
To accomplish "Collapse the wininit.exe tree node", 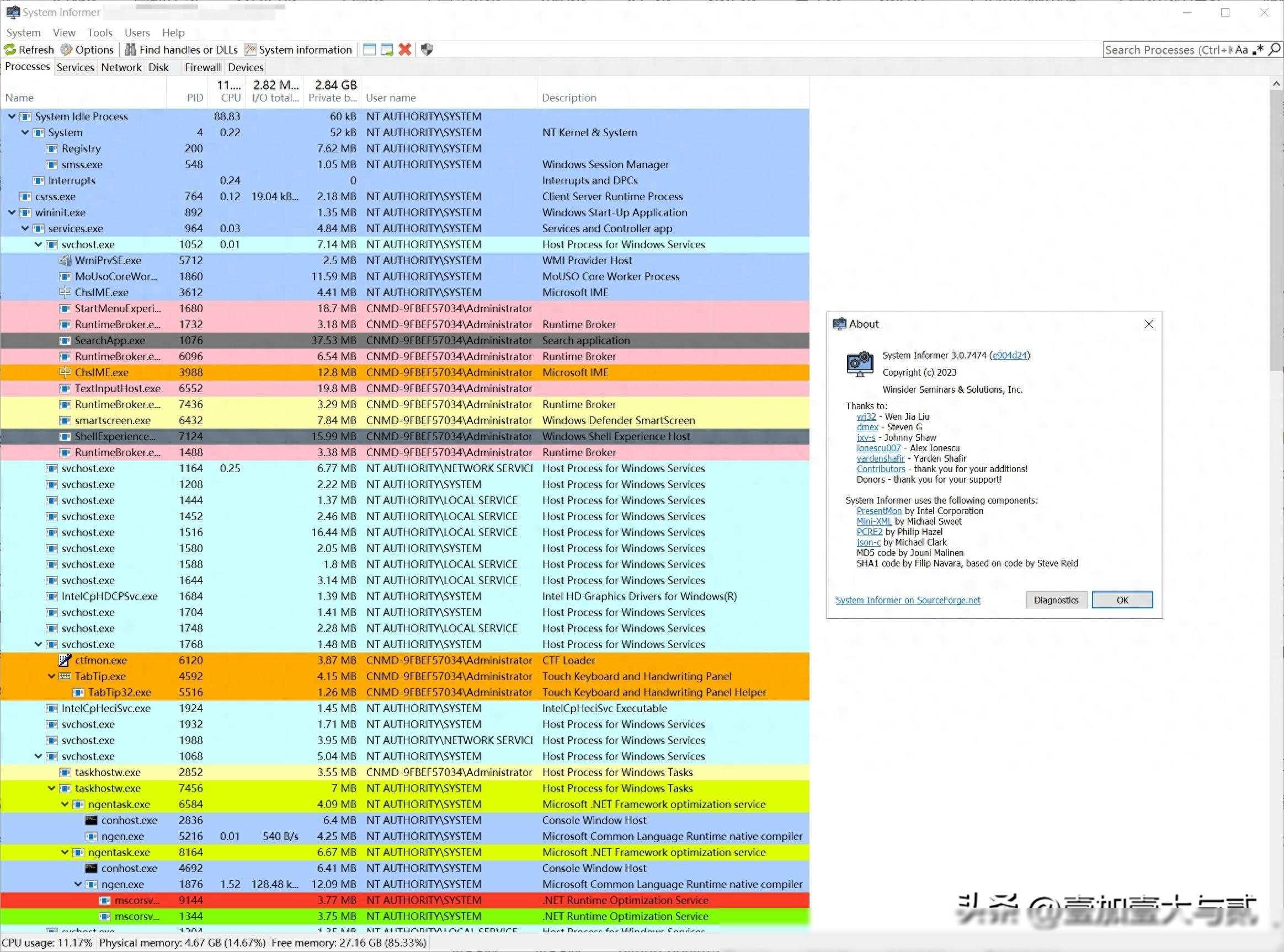I will tap(12, 212).
